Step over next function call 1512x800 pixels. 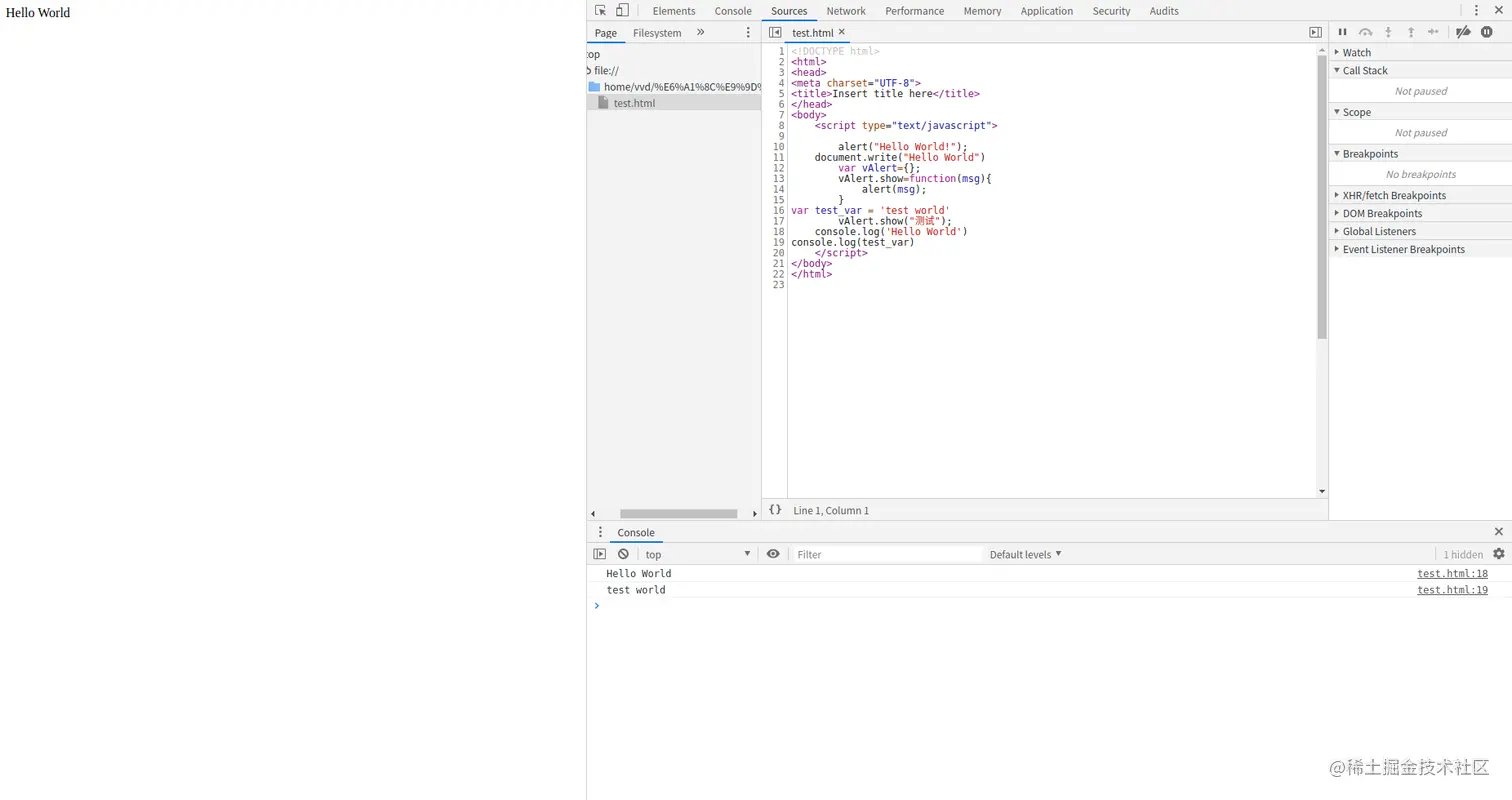[x=1365, y=33]
